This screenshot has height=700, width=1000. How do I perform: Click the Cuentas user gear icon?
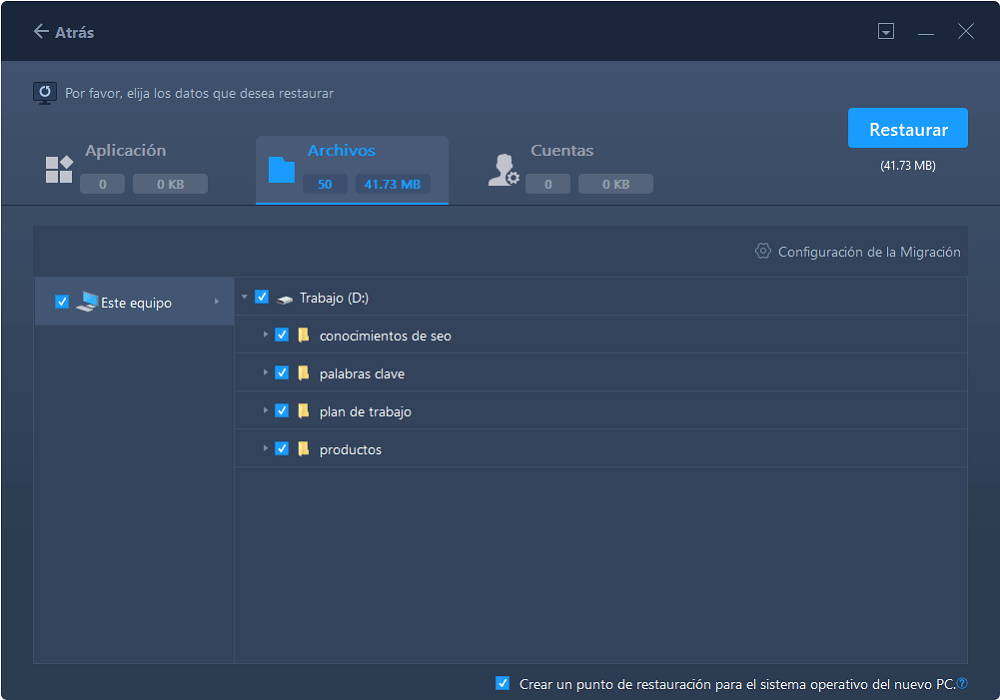[x=504, y=170]
